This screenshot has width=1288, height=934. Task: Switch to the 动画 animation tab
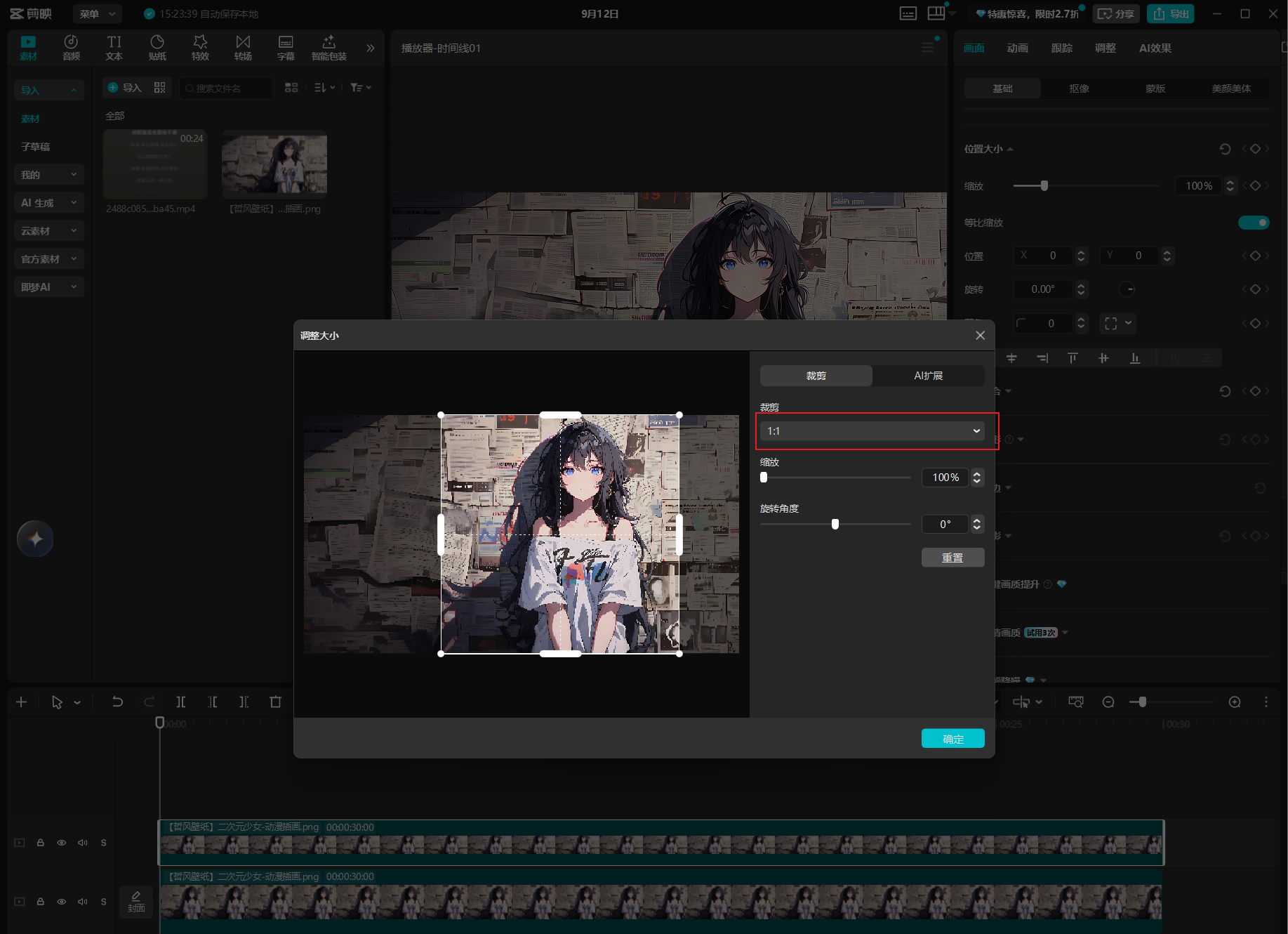point(1017,48)
